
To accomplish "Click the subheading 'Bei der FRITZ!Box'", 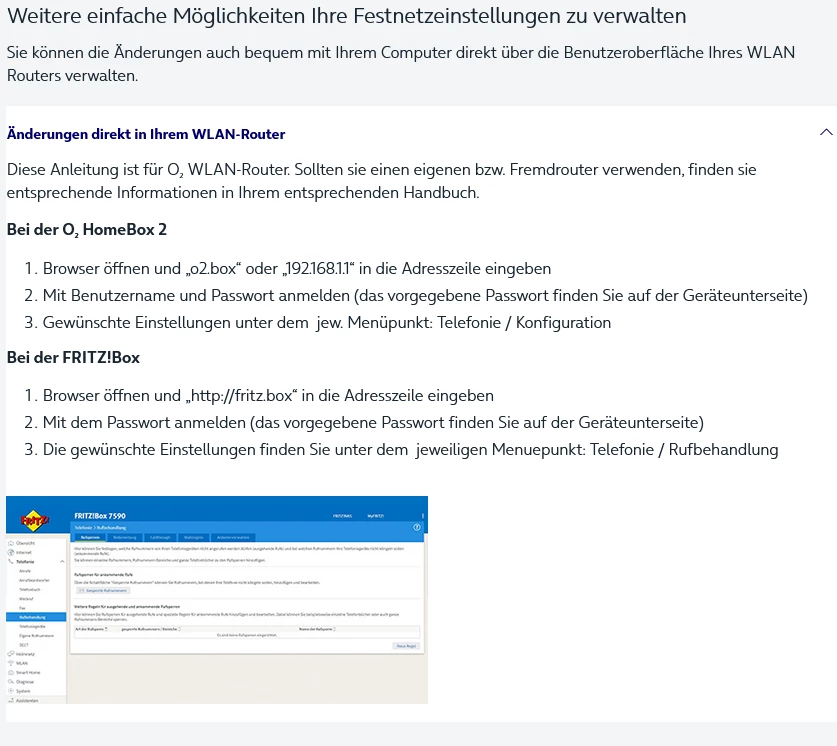I will 73,358.
